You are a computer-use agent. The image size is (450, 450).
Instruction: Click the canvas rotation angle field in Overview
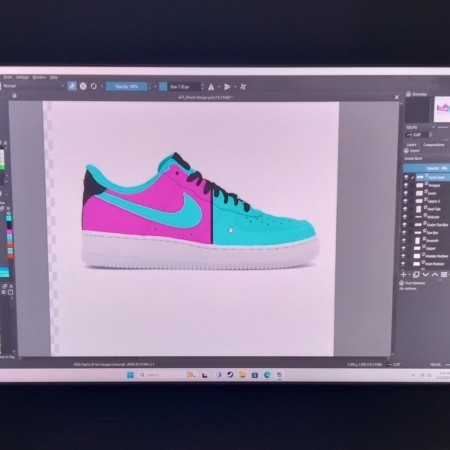point(417,135)
